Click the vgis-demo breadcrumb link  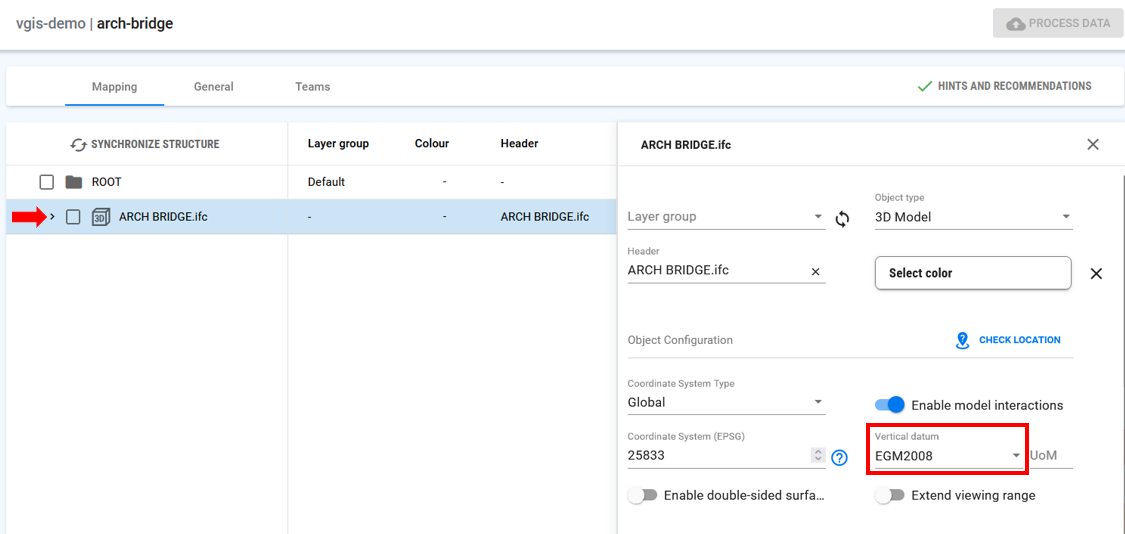point(50,24)
